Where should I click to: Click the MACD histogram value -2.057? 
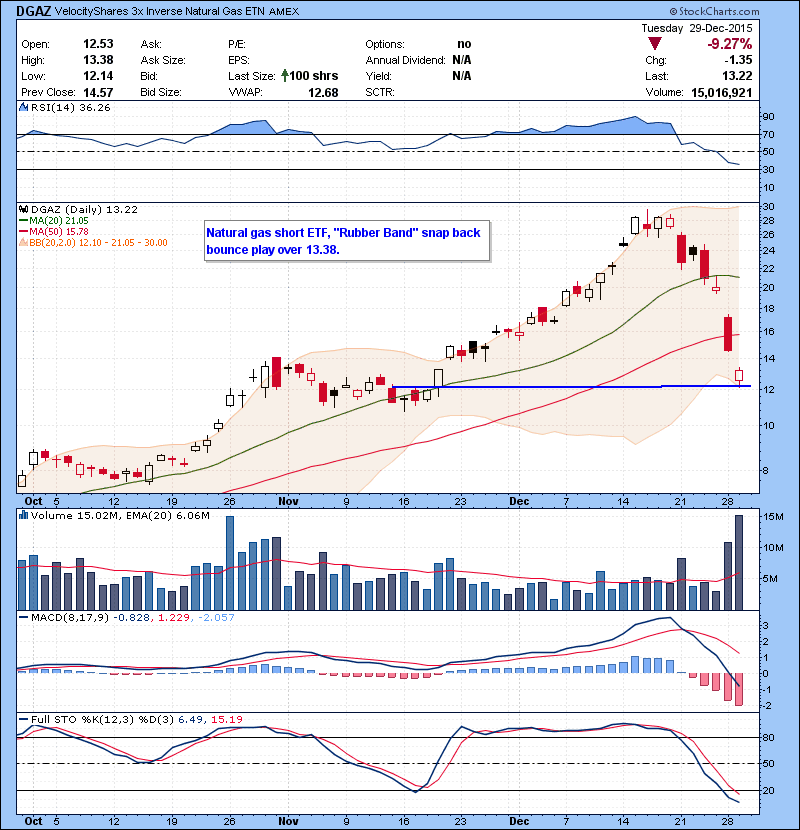point(216,618)
